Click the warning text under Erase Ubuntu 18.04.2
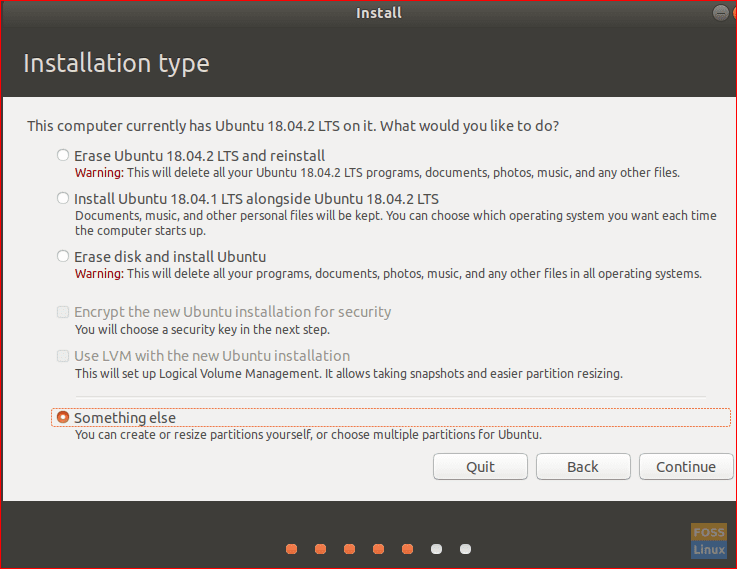This screenshot has height=569, width=737. point(377,173)
